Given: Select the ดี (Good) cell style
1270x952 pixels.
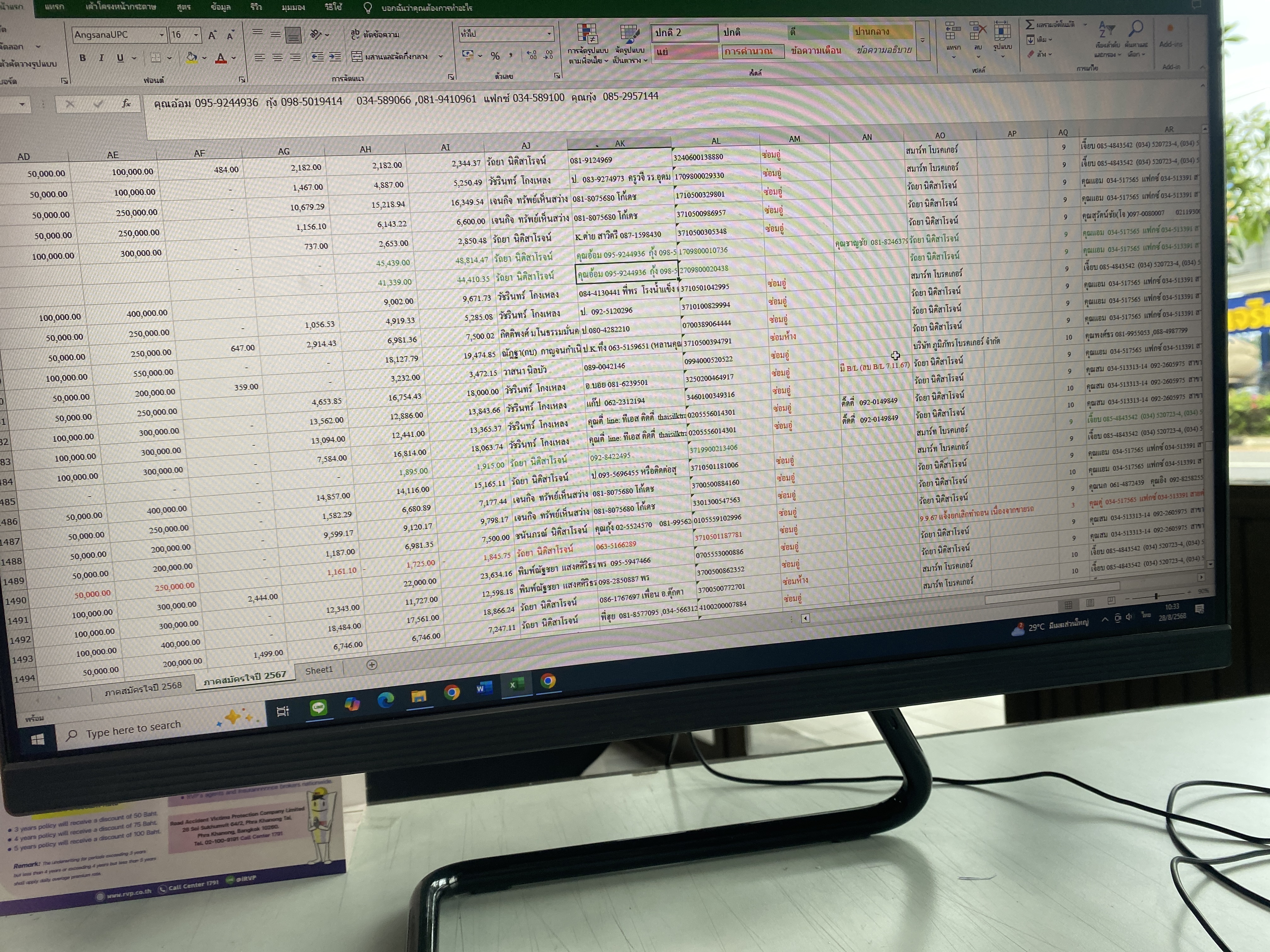Looking at the screenshot, I should coord(818,31).
